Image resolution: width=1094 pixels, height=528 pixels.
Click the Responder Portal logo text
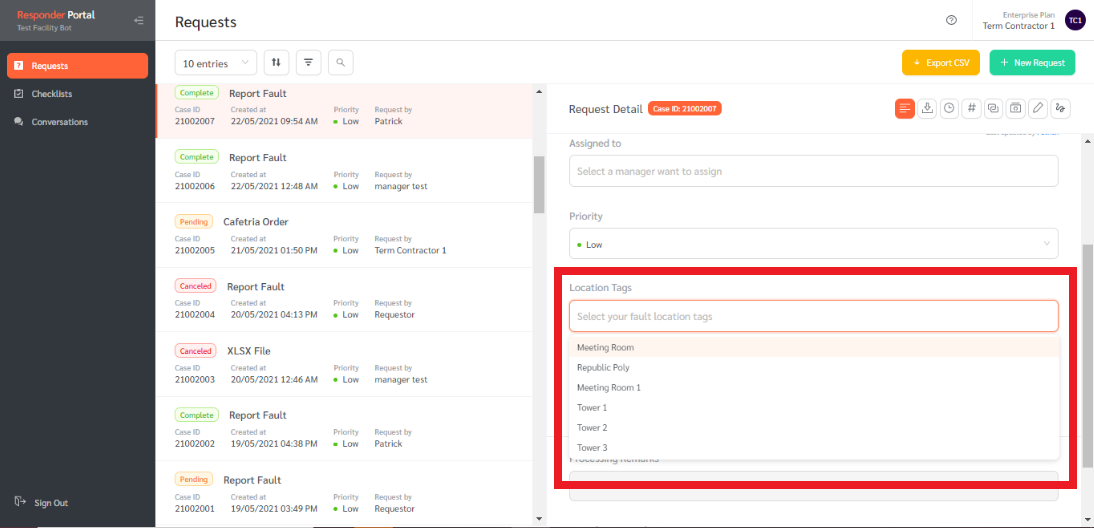[56, 15]
